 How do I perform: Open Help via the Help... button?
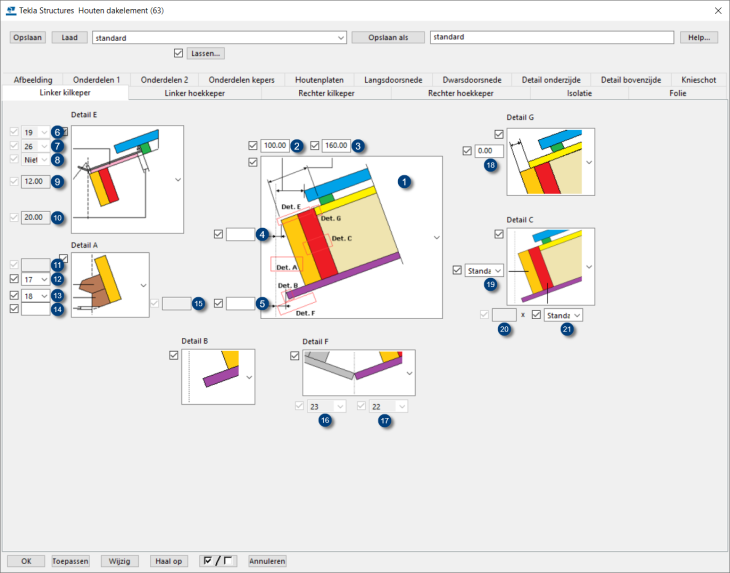click(699, 37)
